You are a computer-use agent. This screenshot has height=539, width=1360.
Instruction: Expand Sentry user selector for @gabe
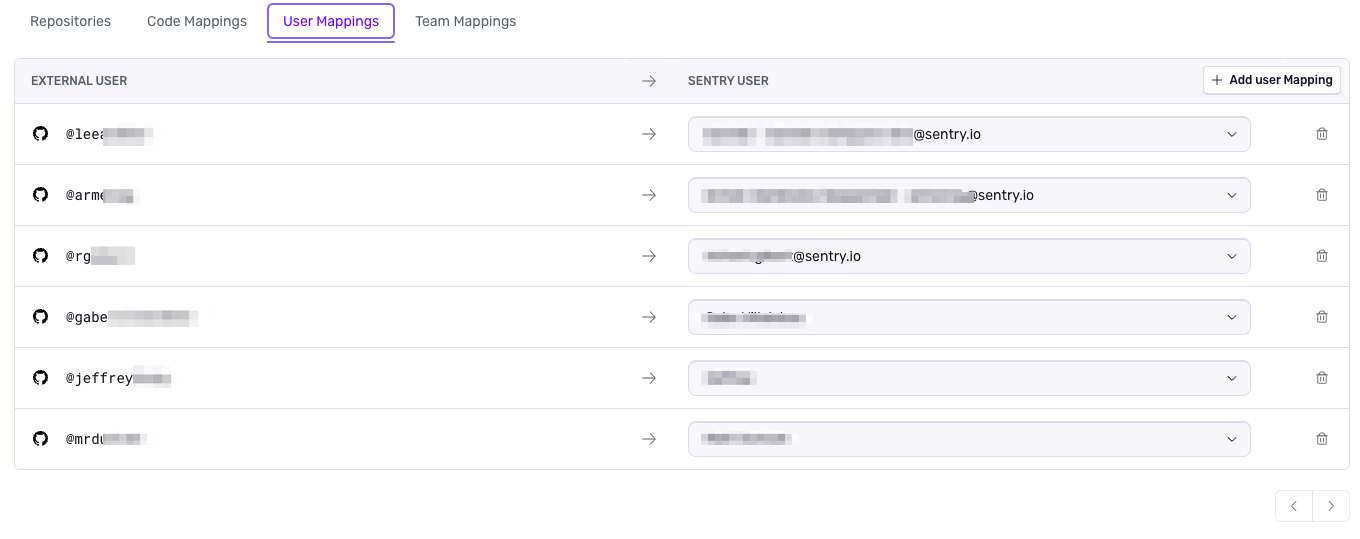(969, 317)
